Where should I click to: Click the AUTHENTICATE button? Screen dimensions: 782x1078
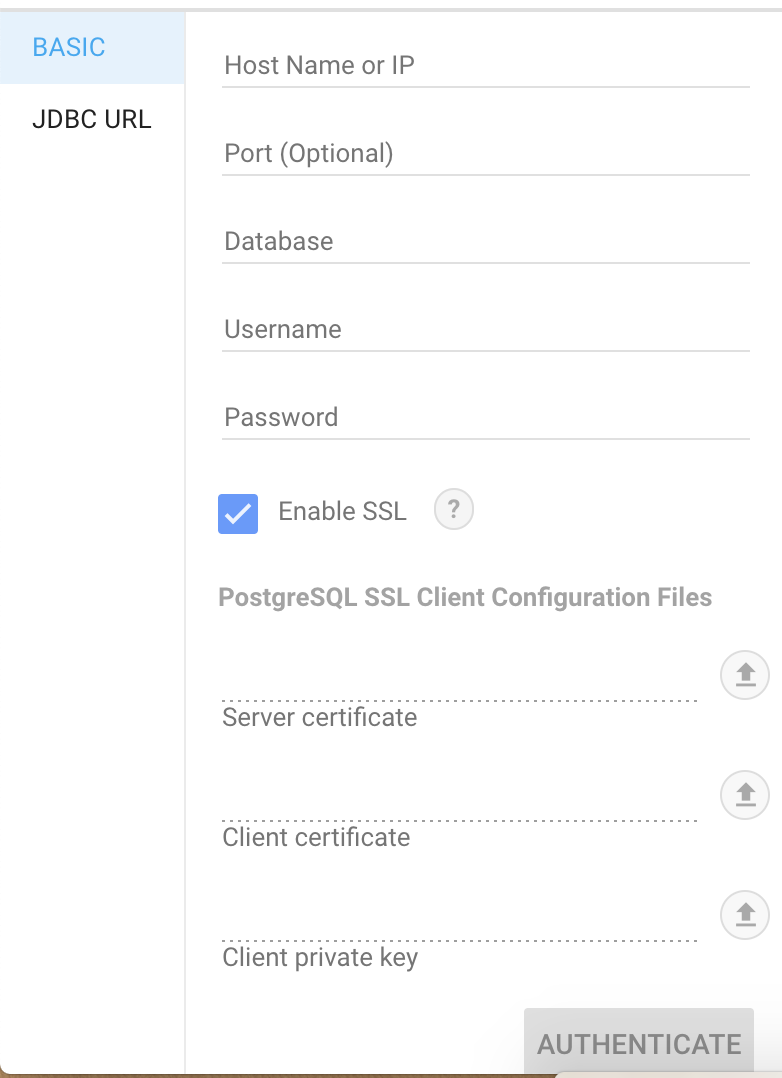pos(639,1042)
